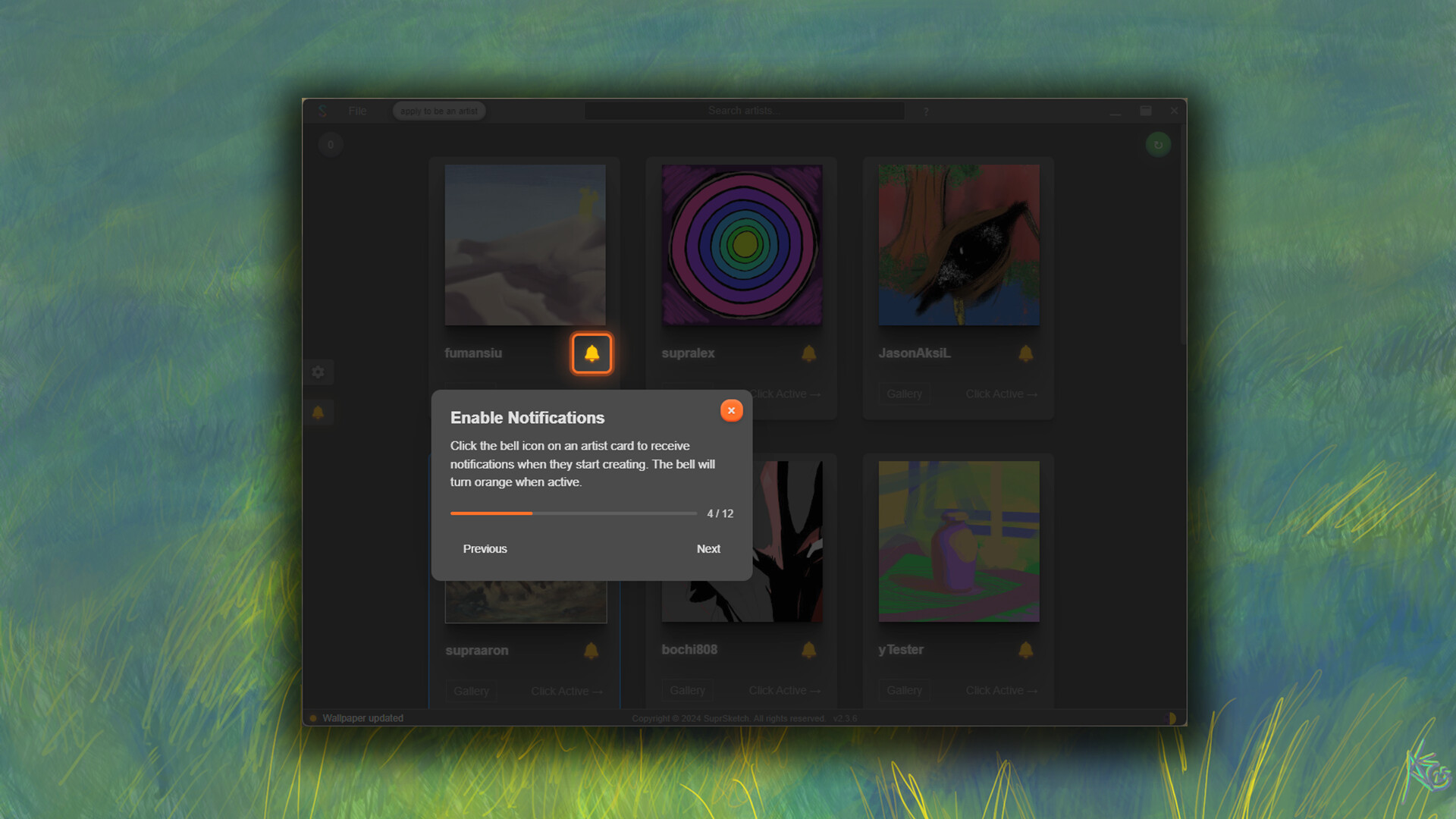Click the green refresh icon
The image size is (1456, 819).
coord(1158,144)
